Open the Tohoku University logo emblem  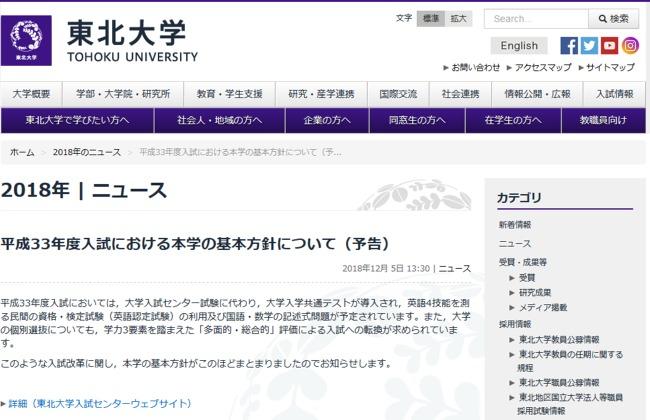pyautogui.click(x=26, y=41)
